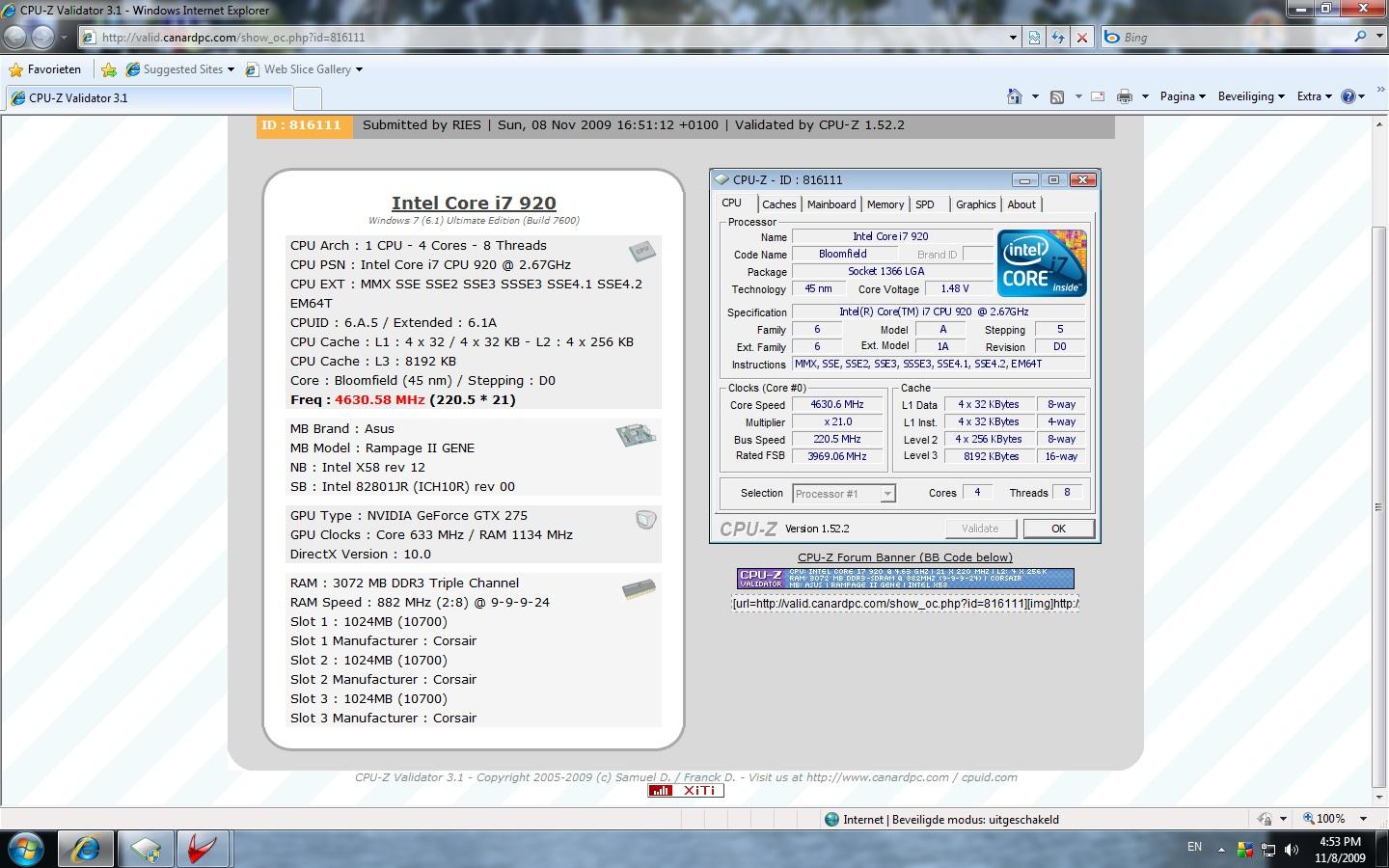This screenshot has width=1389, height=868.
Task: Click the browser Forward arrow button
Action: [x=42, y=37]
